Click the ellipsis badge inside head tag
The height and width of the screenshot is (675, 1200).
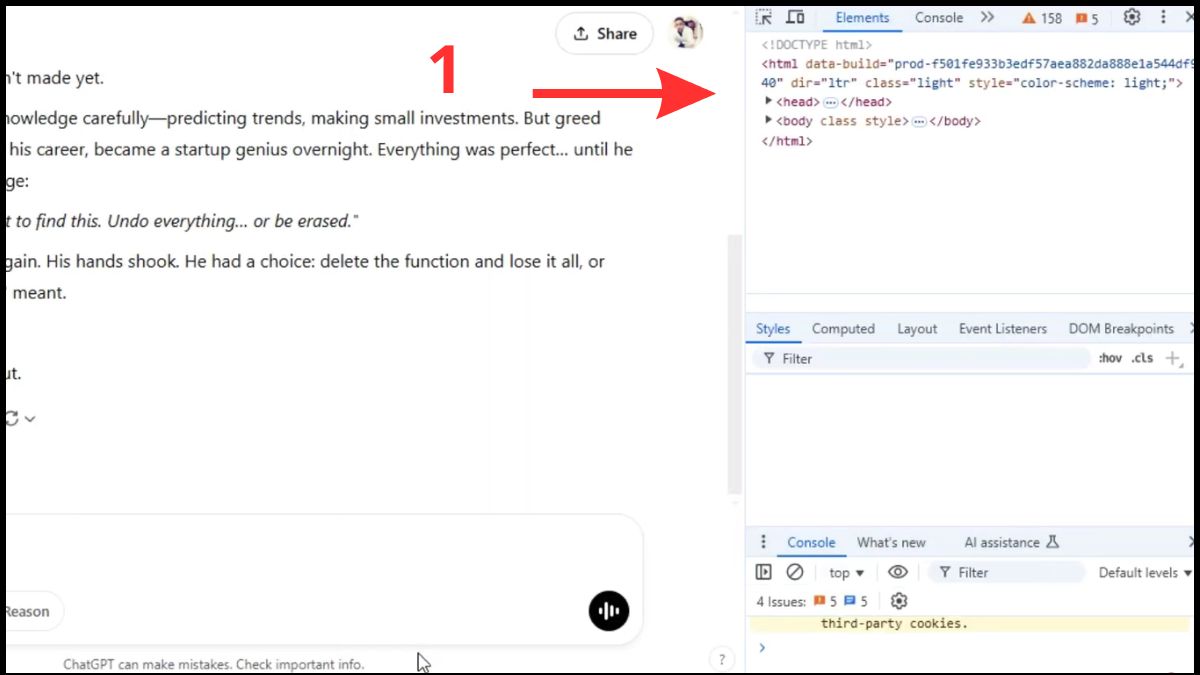pyautogui.click(x=830, y=102)
